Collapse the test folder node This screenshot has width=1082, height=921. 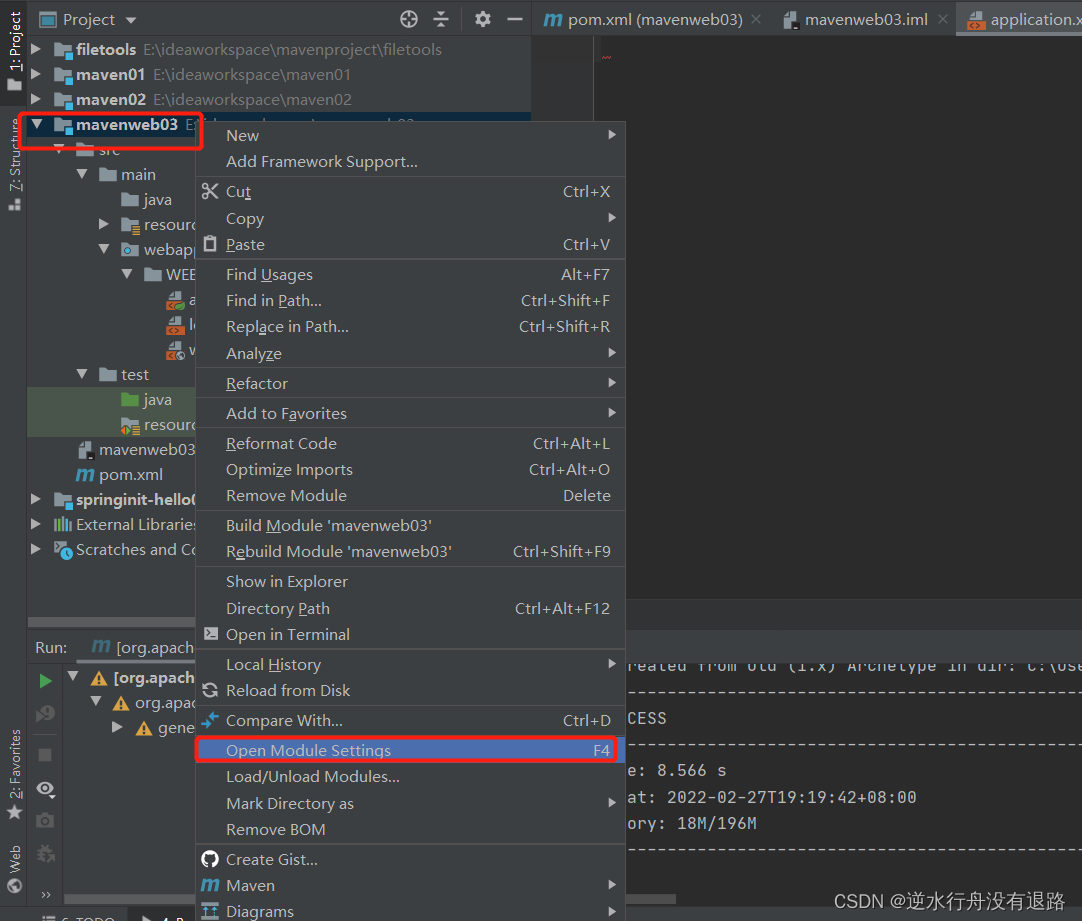tap(82, 374)
